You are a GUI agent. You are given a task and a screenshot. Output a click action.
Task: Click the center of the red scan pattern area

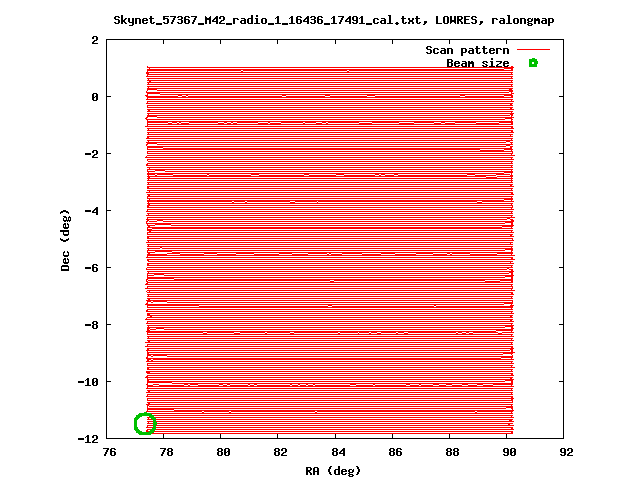tap(330, 250)
